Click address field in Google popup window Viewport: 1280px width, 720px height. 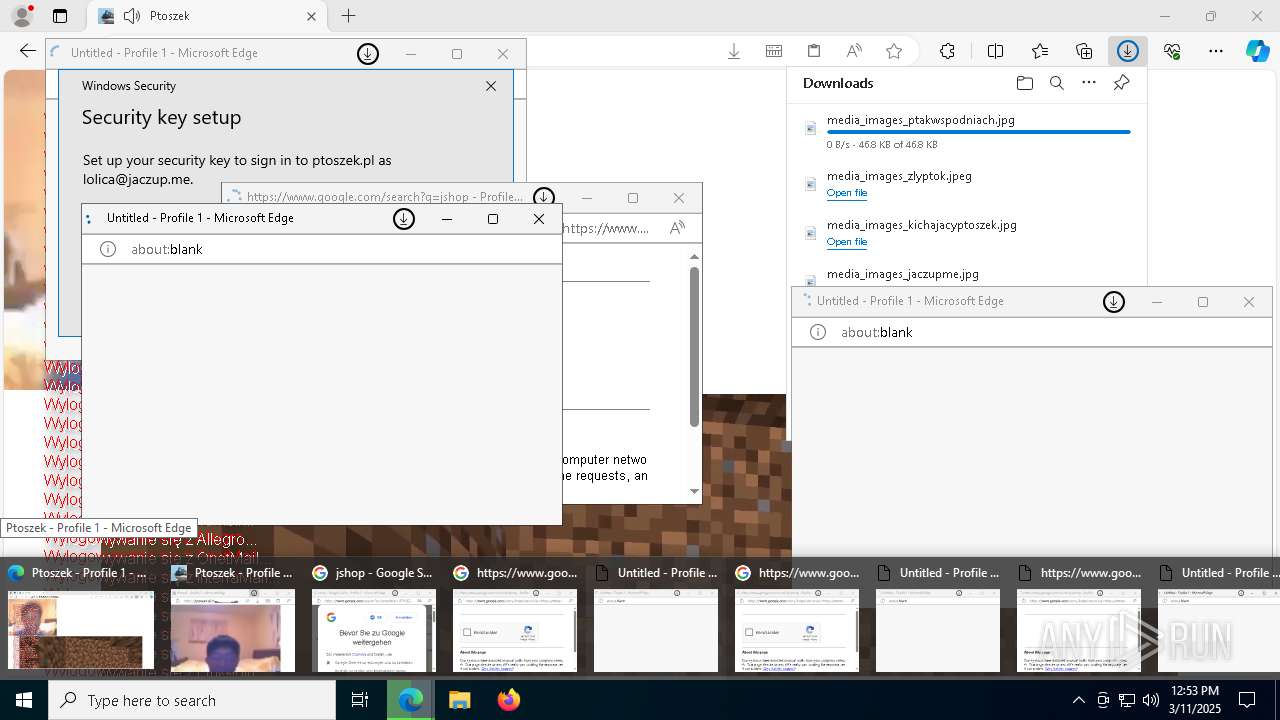coord(607,228)
